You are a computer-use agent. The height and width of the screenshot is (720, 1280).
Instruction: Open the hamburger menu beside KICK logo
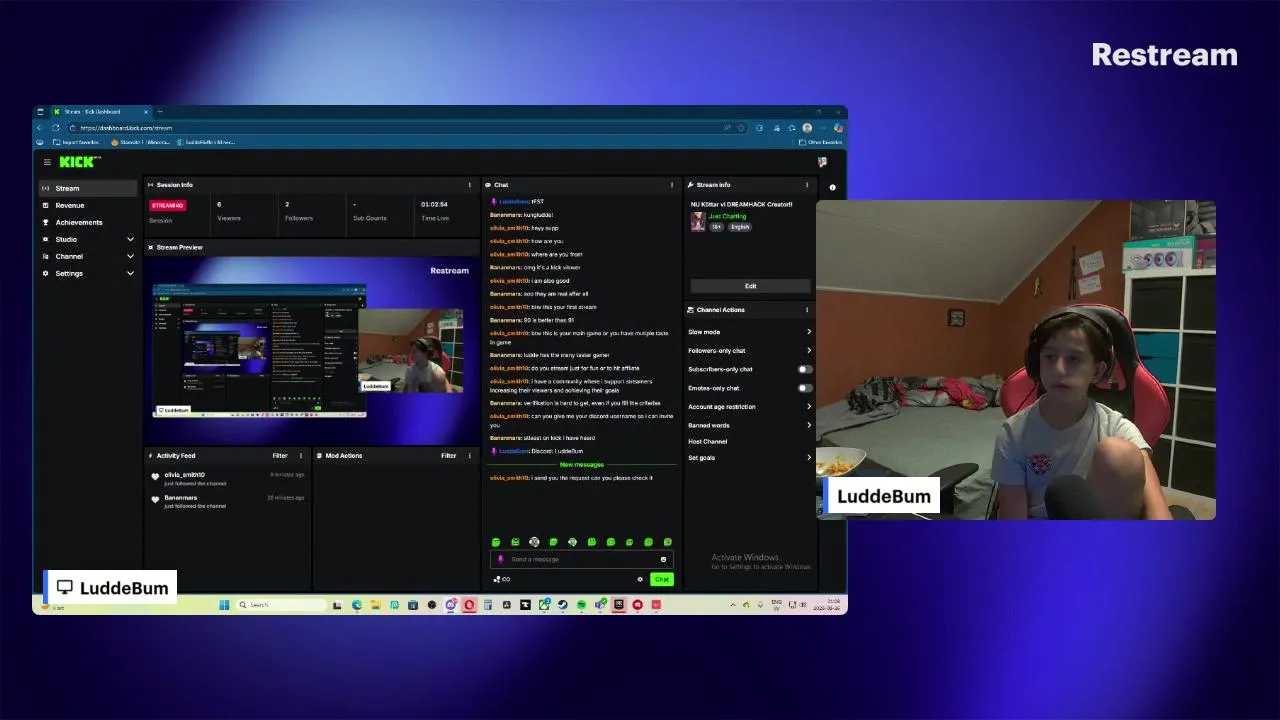47,162
